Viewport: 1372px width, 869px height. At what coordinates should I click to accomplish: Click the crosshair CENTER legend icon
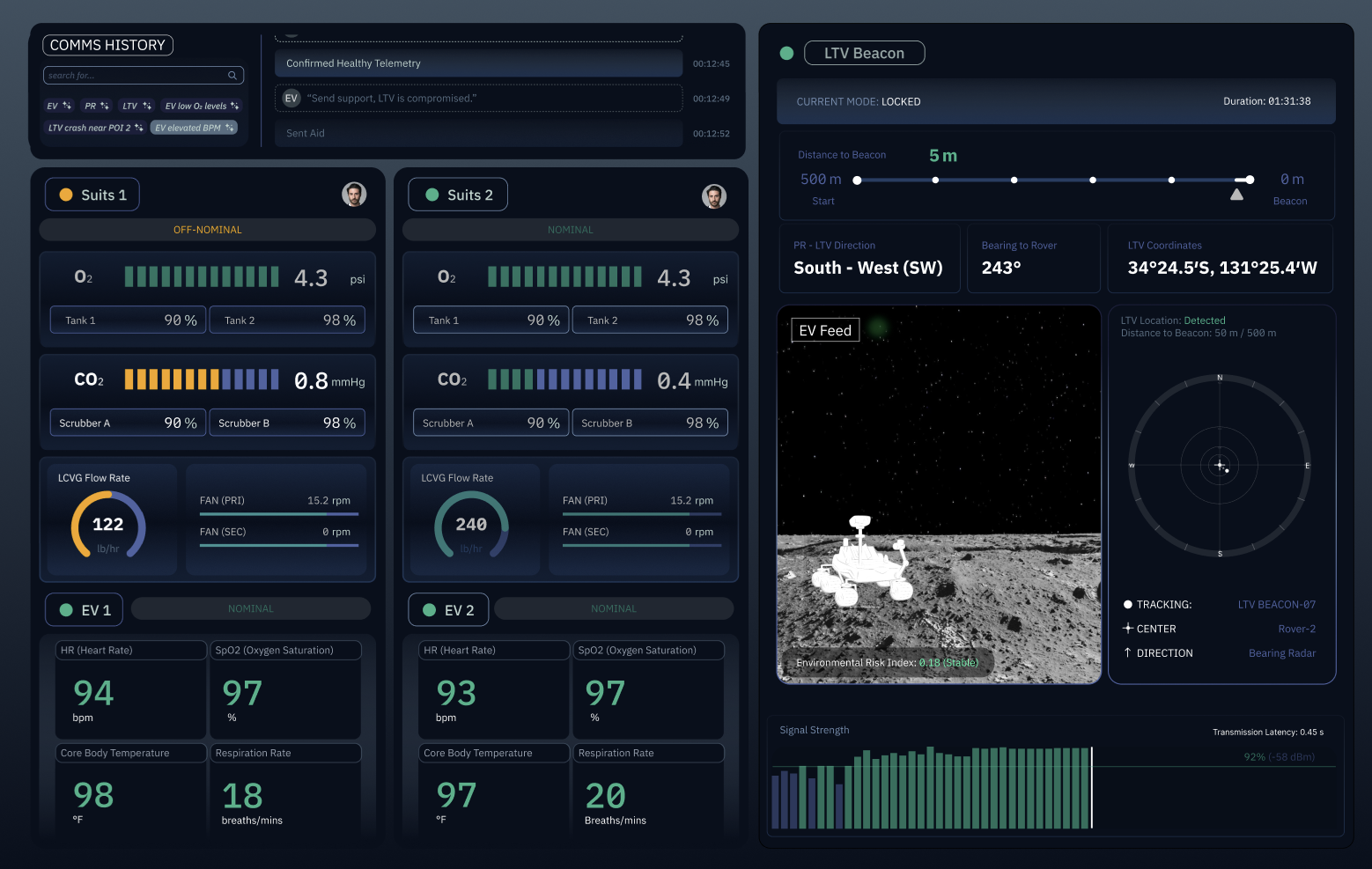click(1127, 628)
